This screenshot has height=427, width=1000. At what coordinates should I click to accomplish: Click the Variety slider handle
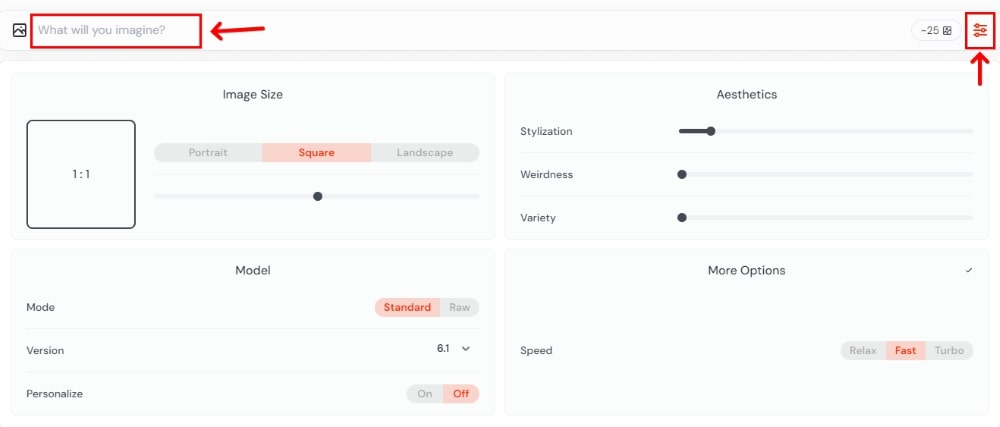682,217
